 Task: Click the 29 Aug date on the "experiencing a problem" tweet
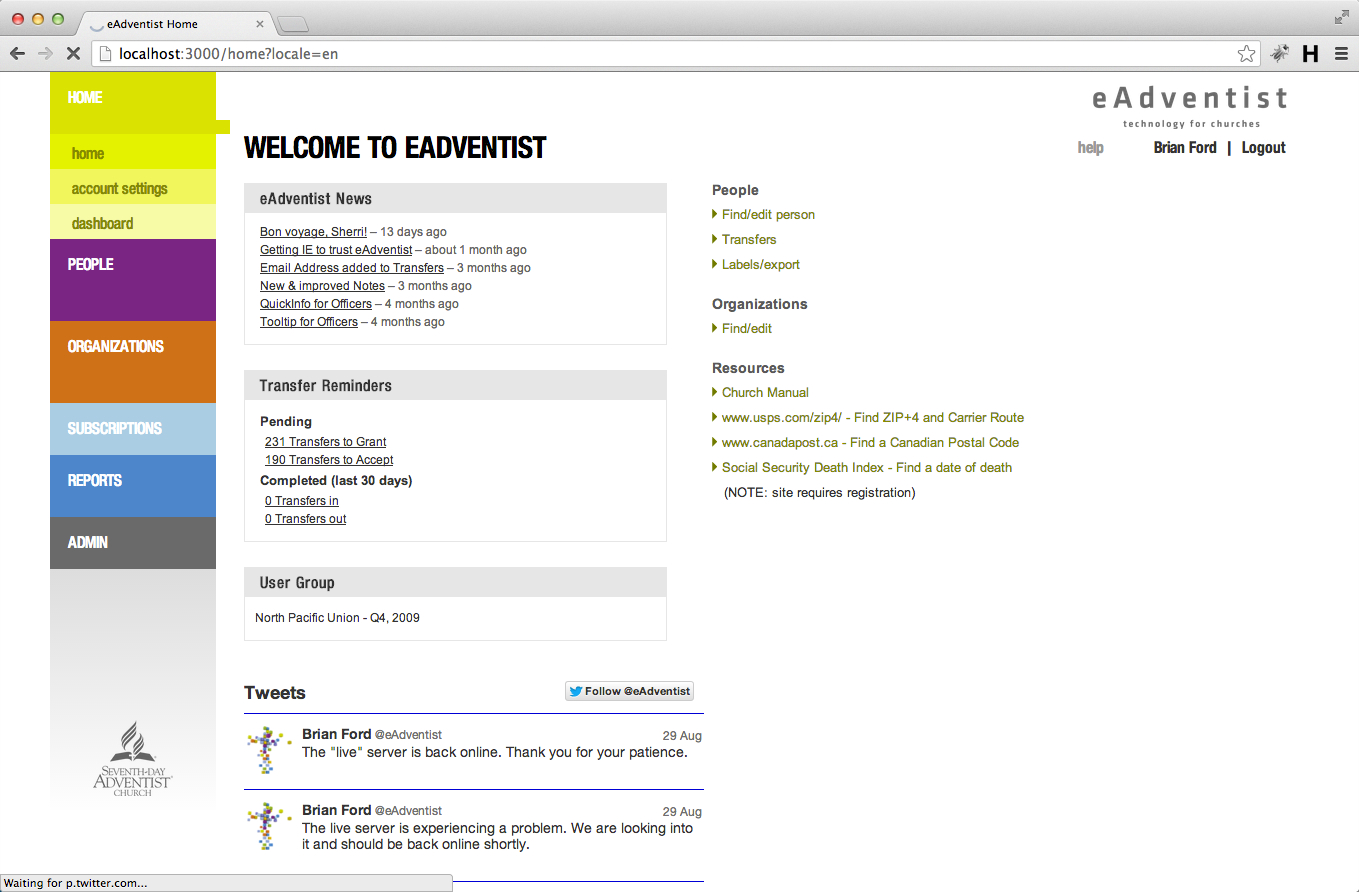tap(682, 812)
